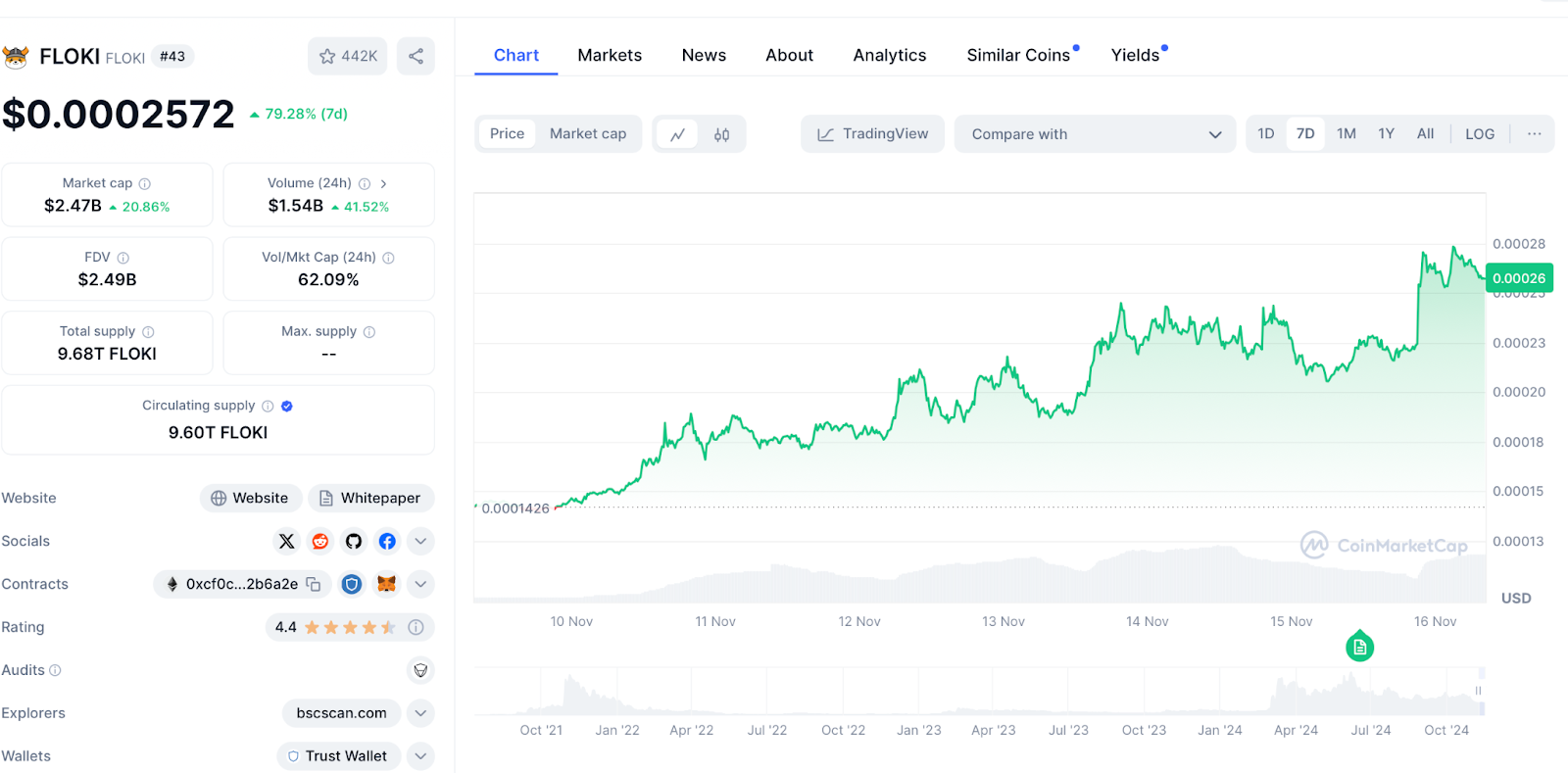
Task: Click the blue shield icon in Contracts row
Action: tap(352, 584)
